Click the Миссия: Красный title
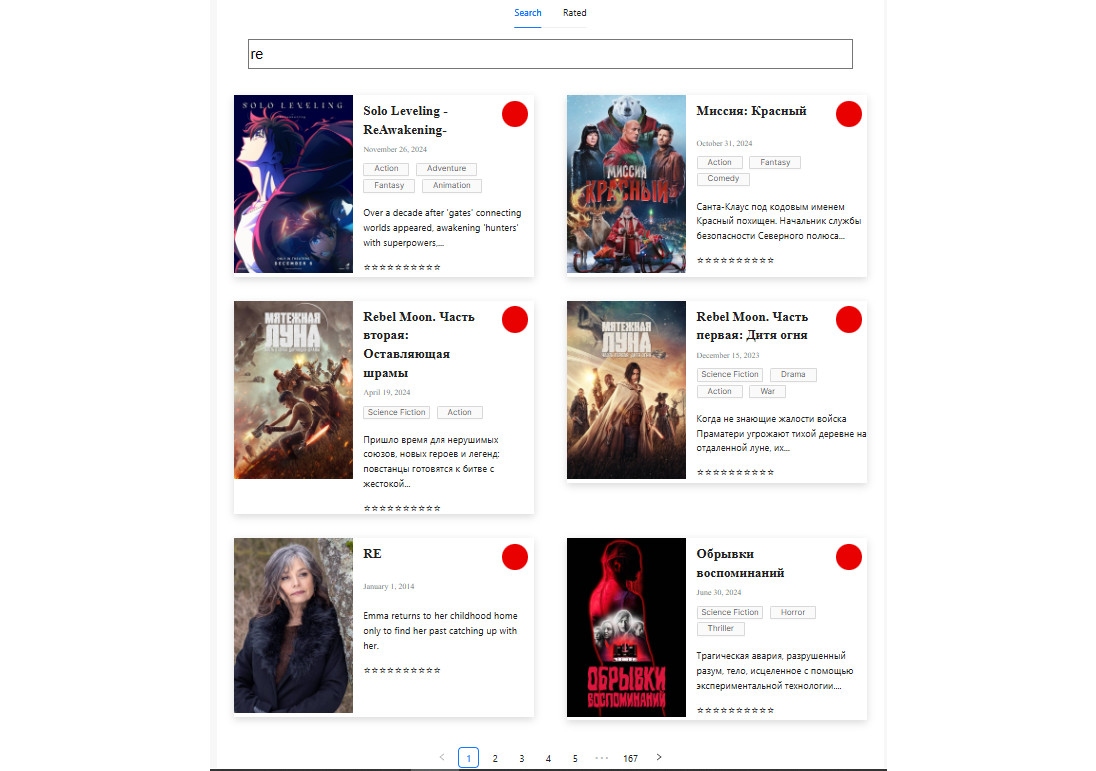The width and height of the screenshot is (1096, 771). tap(751, 110)
